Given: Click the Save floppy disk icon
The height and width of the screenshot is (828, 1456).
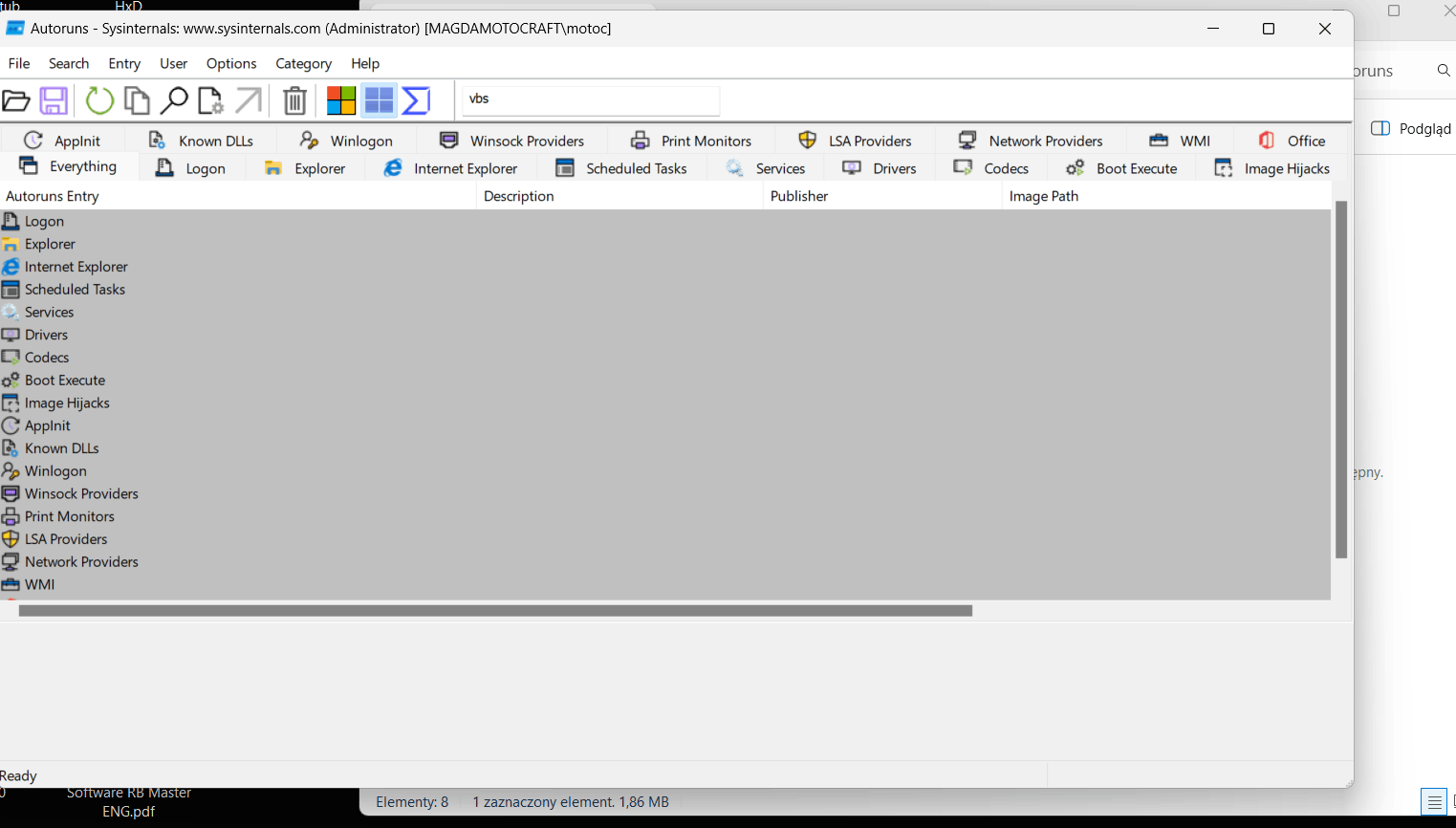Looking at the screenshot, I should click(x=54, y=100).
